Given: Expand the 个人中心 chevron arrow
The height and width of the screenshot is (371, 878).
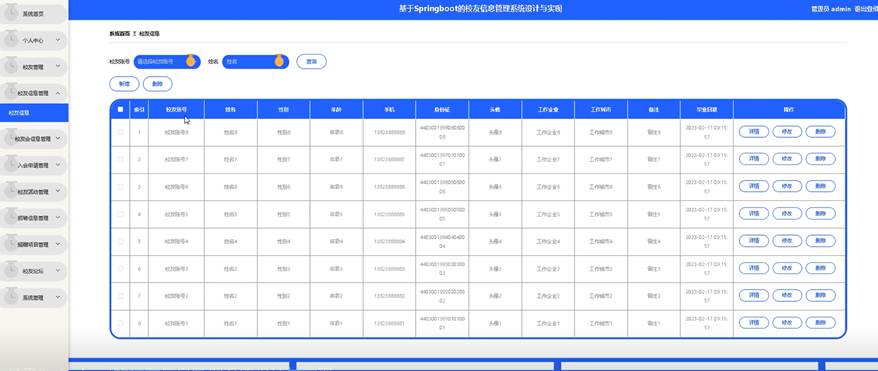Looking at the screenshot, I should [57, 40].
